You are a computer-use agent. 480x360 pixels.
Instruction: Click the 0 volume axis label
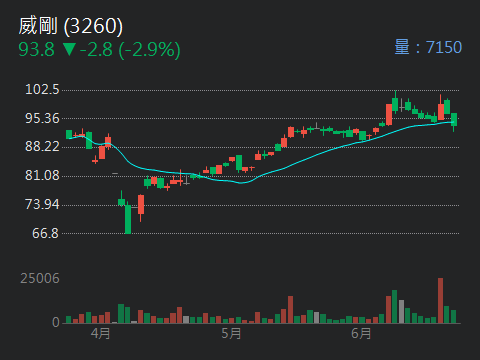[x=56, y=322]
